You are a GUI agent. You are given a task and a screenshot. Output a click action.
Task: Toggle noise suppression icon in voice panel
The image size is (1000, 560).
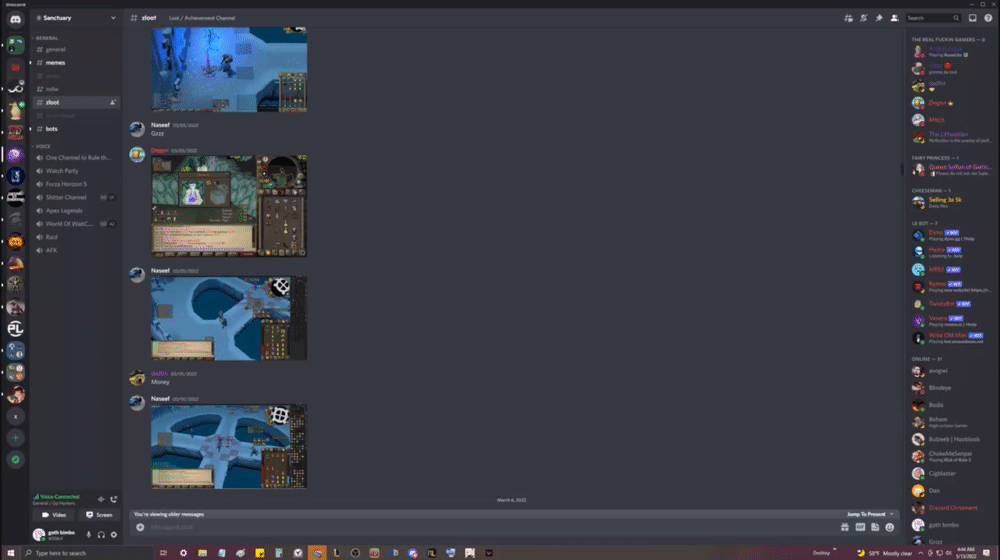point(101,499)
